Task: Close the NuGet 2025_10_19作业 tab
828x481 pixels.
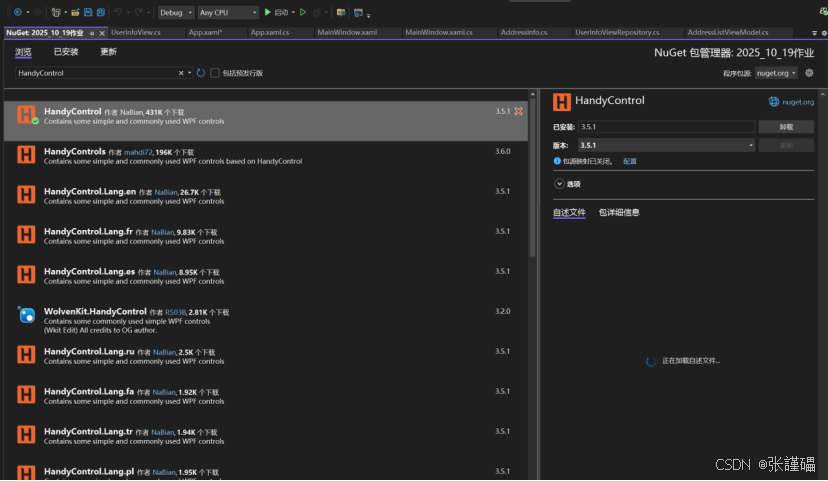Action: 102,33
